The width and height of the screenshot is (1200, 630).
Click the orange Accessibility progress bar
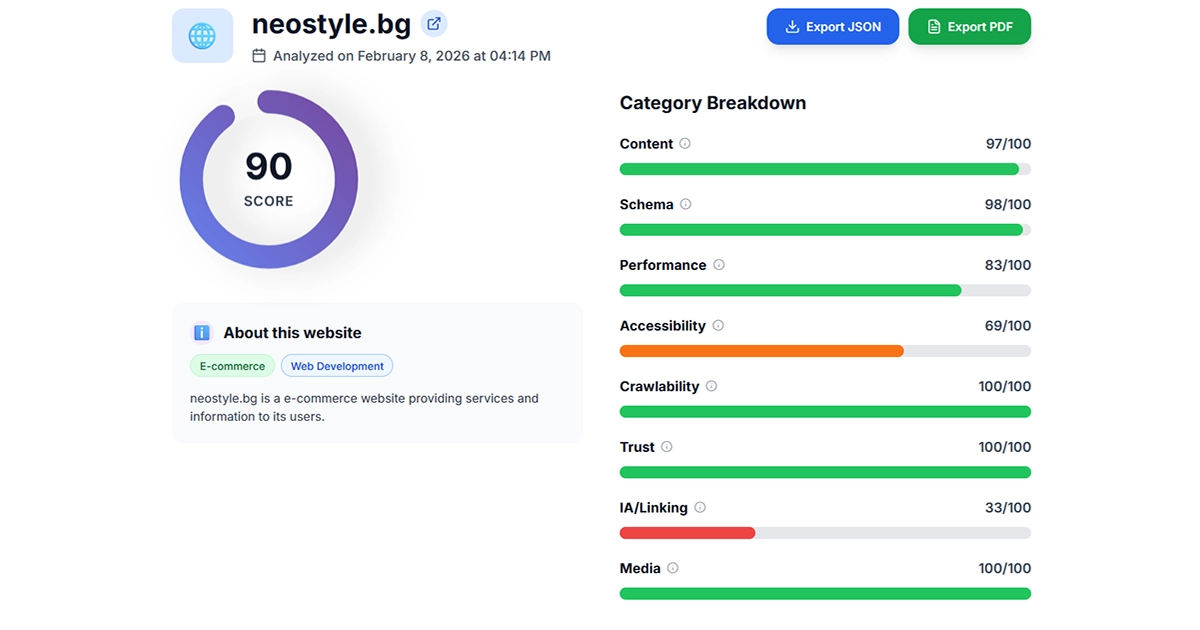761,351
